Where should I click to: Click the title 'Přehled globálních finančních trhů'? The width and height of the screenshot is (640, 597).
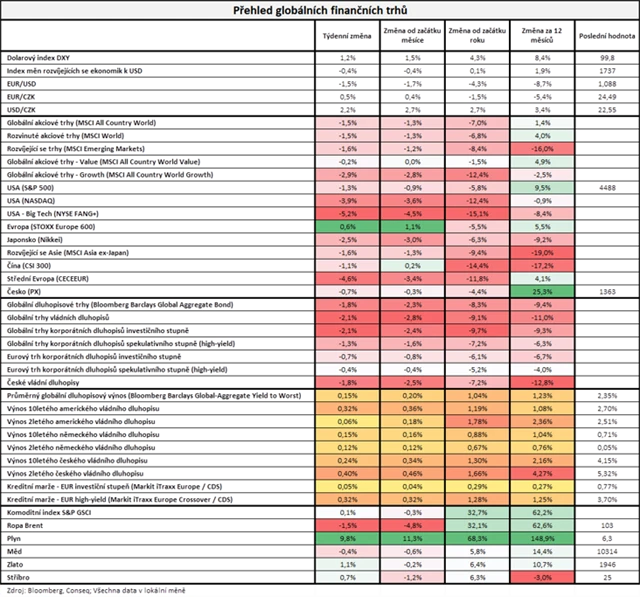(319, 9)
